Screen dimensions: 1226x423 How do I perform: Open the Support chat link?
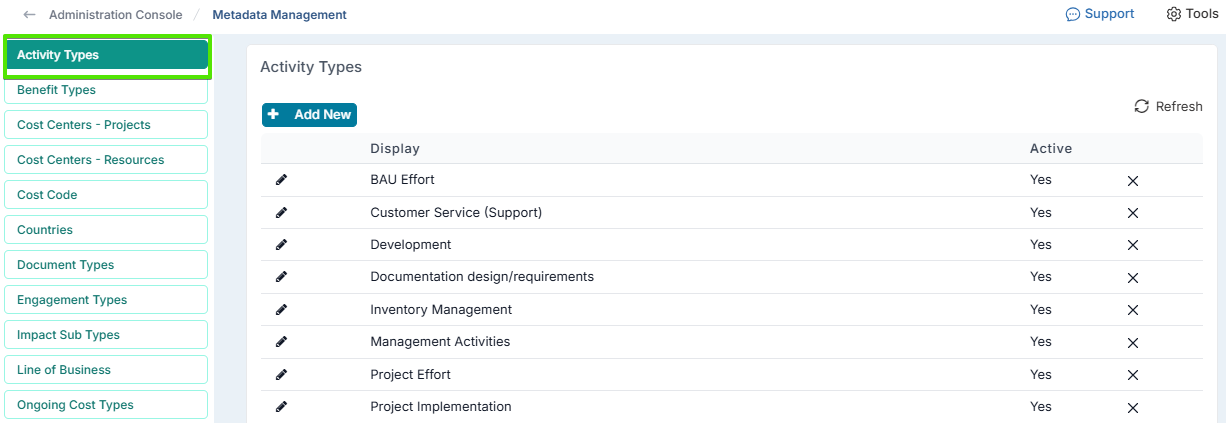pyautogui.click(x=1100, y=14)
